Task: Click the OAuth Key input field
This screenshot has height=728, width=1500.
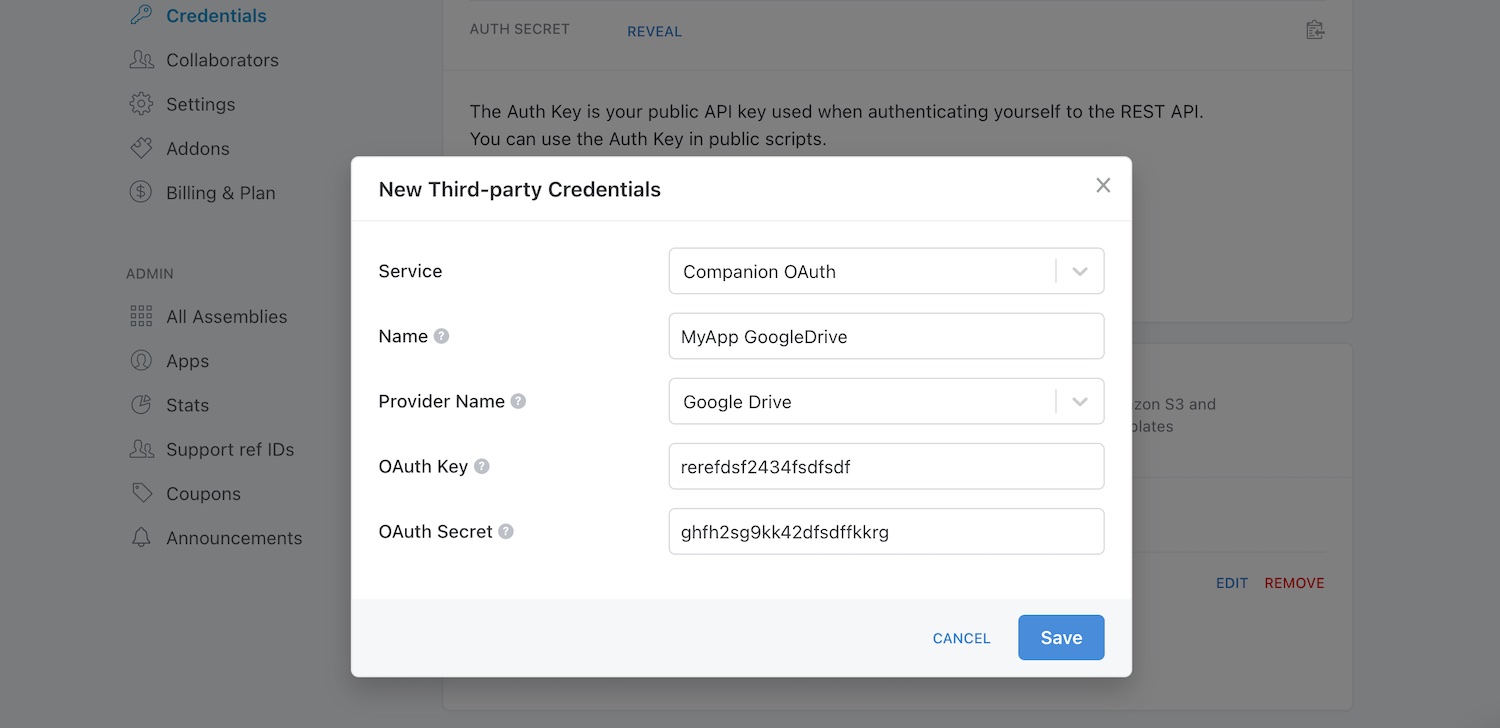Action: point(886,466)
